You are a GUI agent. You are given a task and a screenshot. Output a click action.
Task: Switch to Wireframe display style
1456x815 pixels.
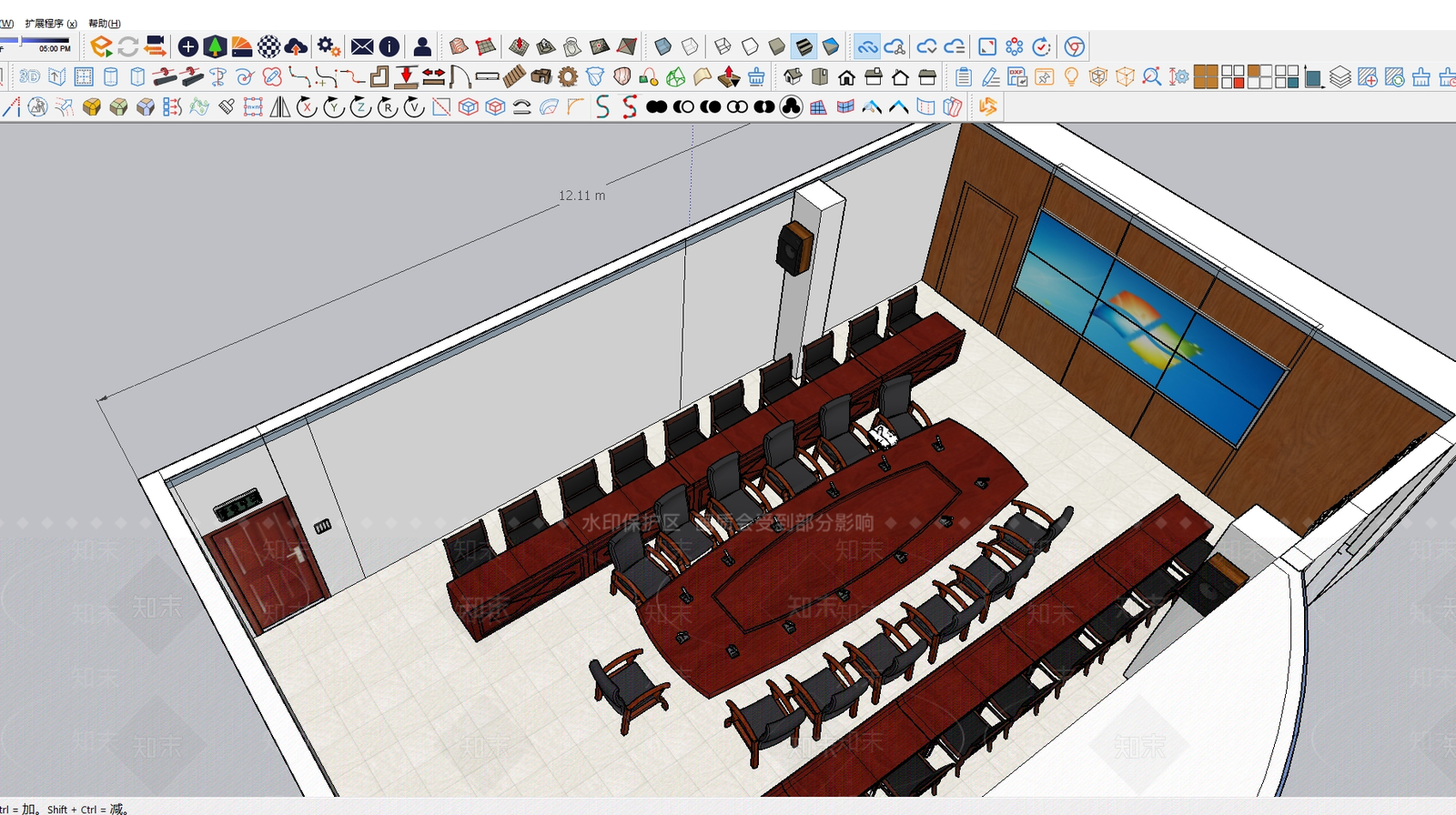[x=723, y=46]
